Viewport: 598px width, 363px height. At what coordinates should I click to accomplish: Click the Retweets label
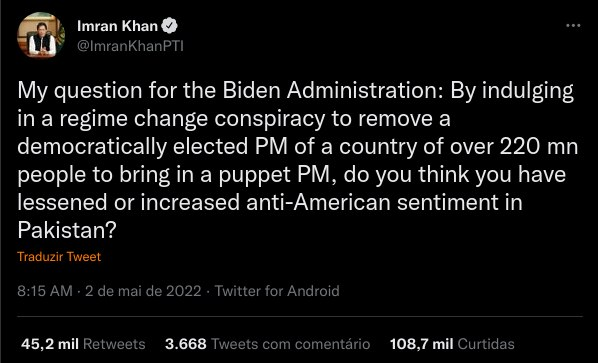coord(114,344)
